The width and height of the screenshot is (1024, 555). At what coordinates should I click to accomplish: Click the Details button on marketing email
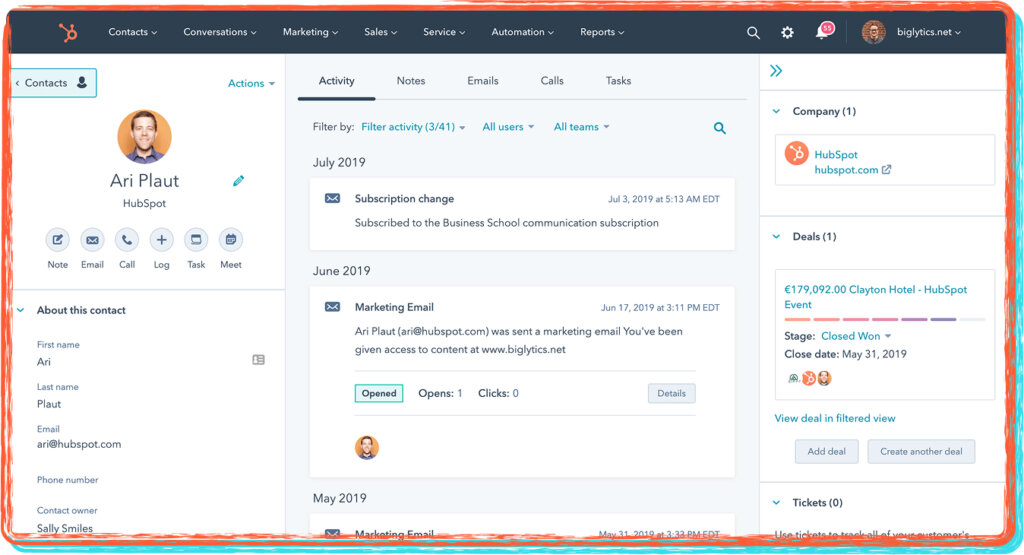[x=671, y=393]
